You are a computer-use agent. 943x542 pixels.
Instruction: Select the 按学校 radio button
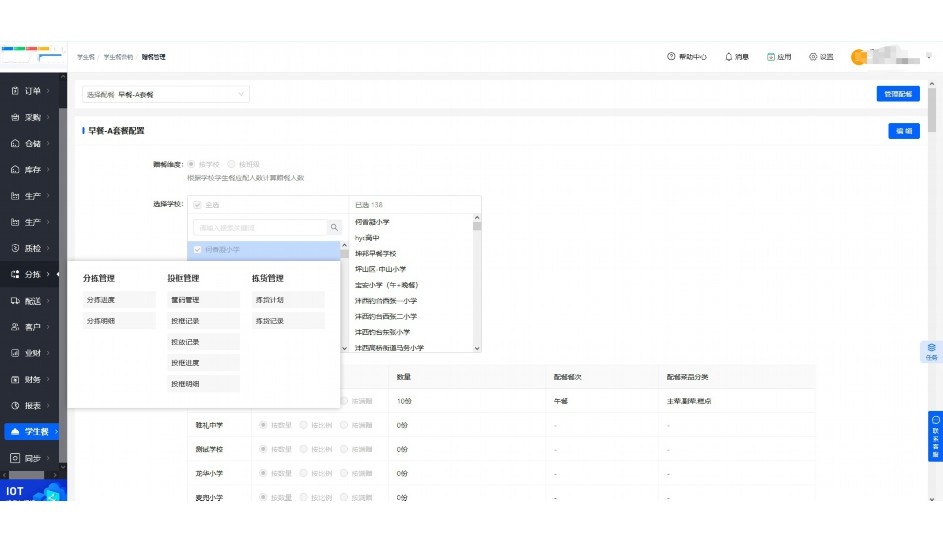coord(192,163)
